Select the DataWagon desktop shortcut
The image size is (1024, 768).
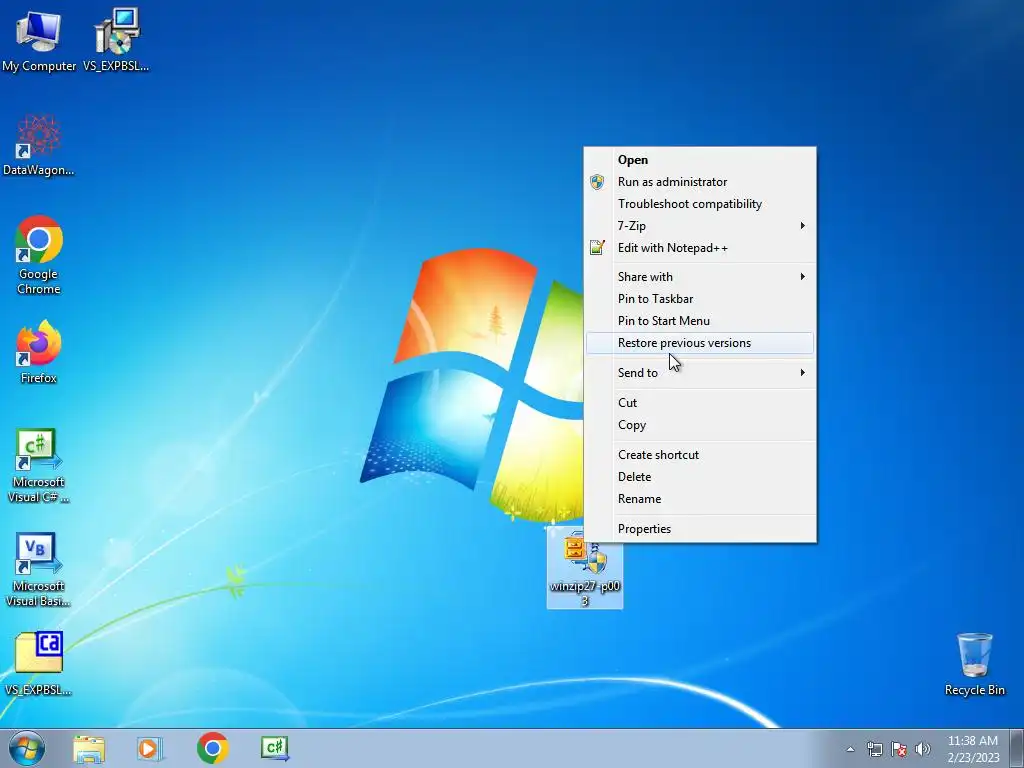(x=39, y=145)
